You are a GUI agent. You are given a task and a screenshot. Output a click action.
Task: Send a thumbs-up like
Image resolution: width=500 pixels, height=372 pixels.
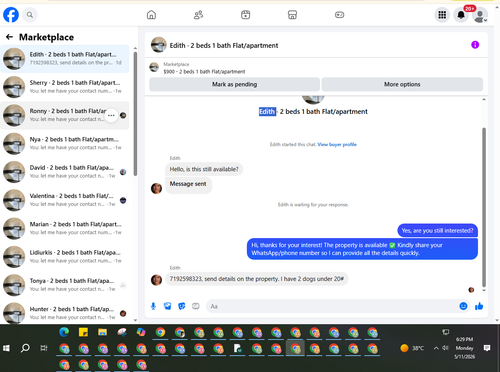(x=479, y=306)
